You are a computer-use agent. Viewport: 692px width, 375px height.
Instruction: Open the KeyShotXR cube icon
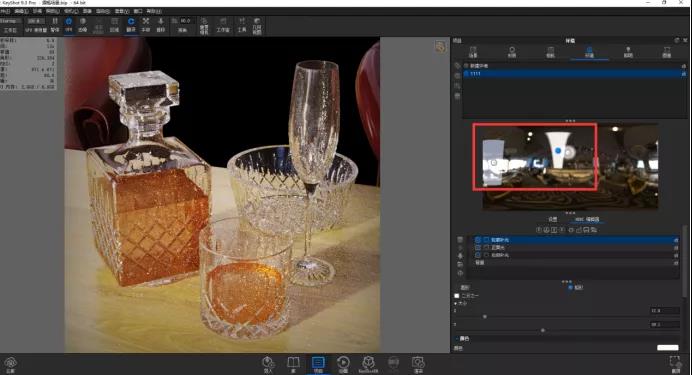(x=368, y=363)
